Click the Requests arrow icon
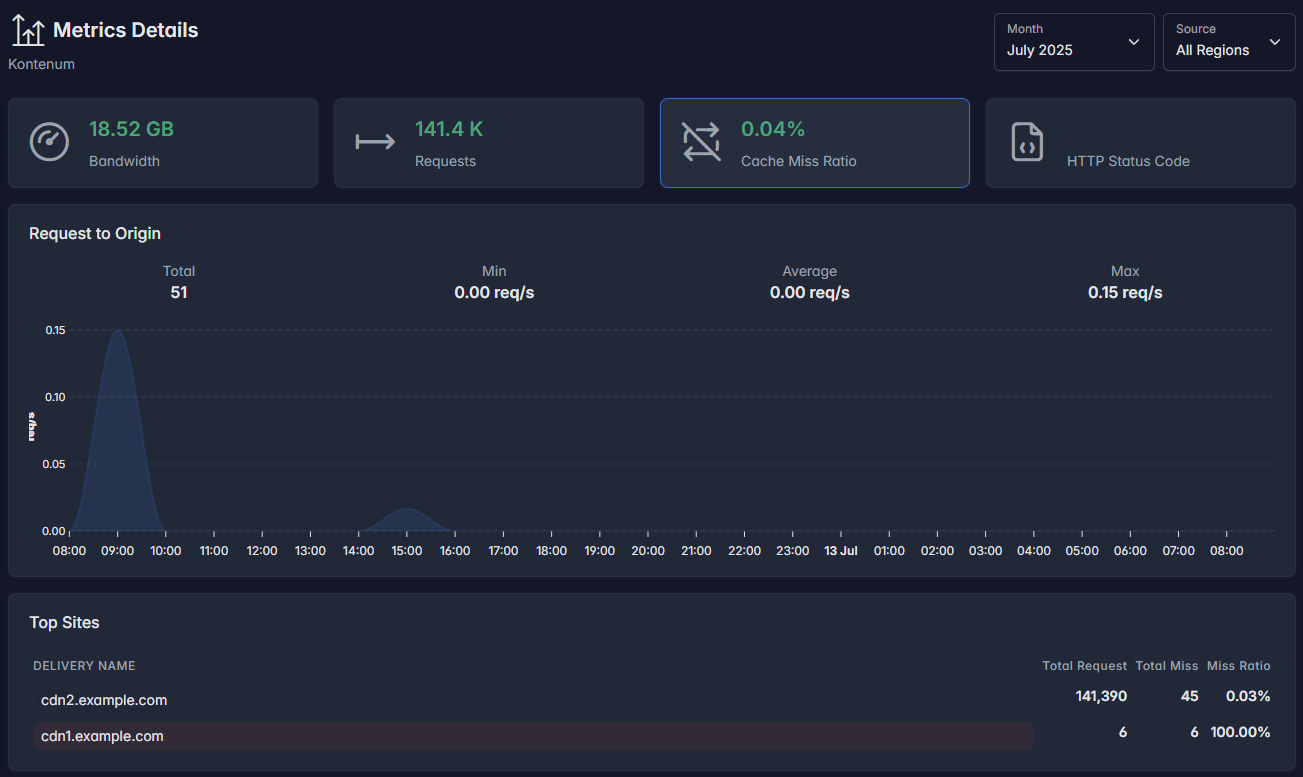 375,142
